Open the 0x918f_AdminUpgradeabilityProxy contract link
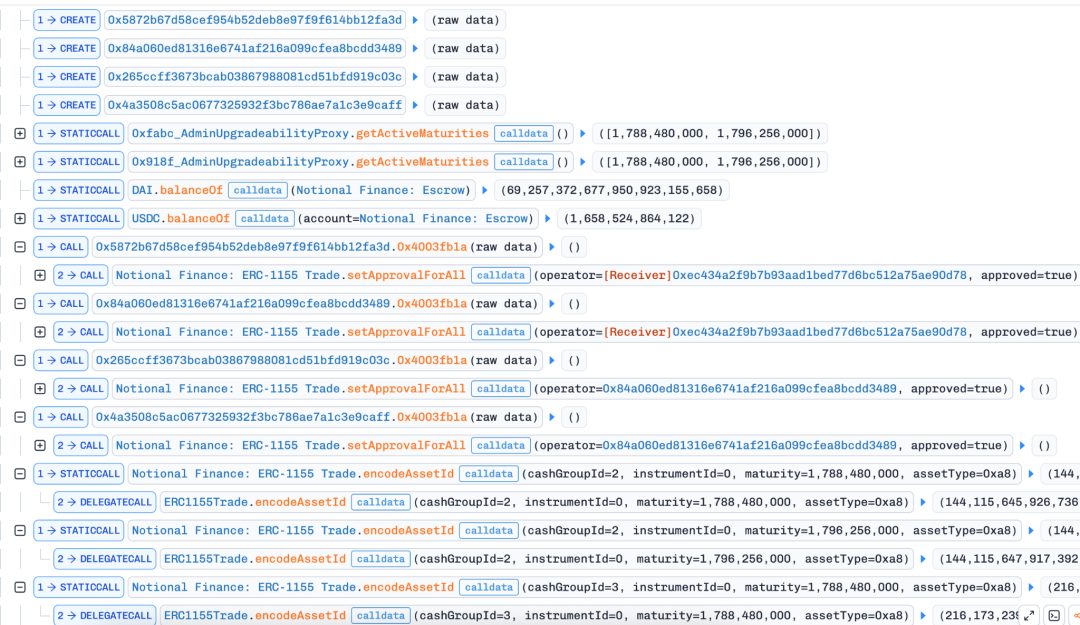Screen dimensions: 1080x625 (x=240, y=162)
